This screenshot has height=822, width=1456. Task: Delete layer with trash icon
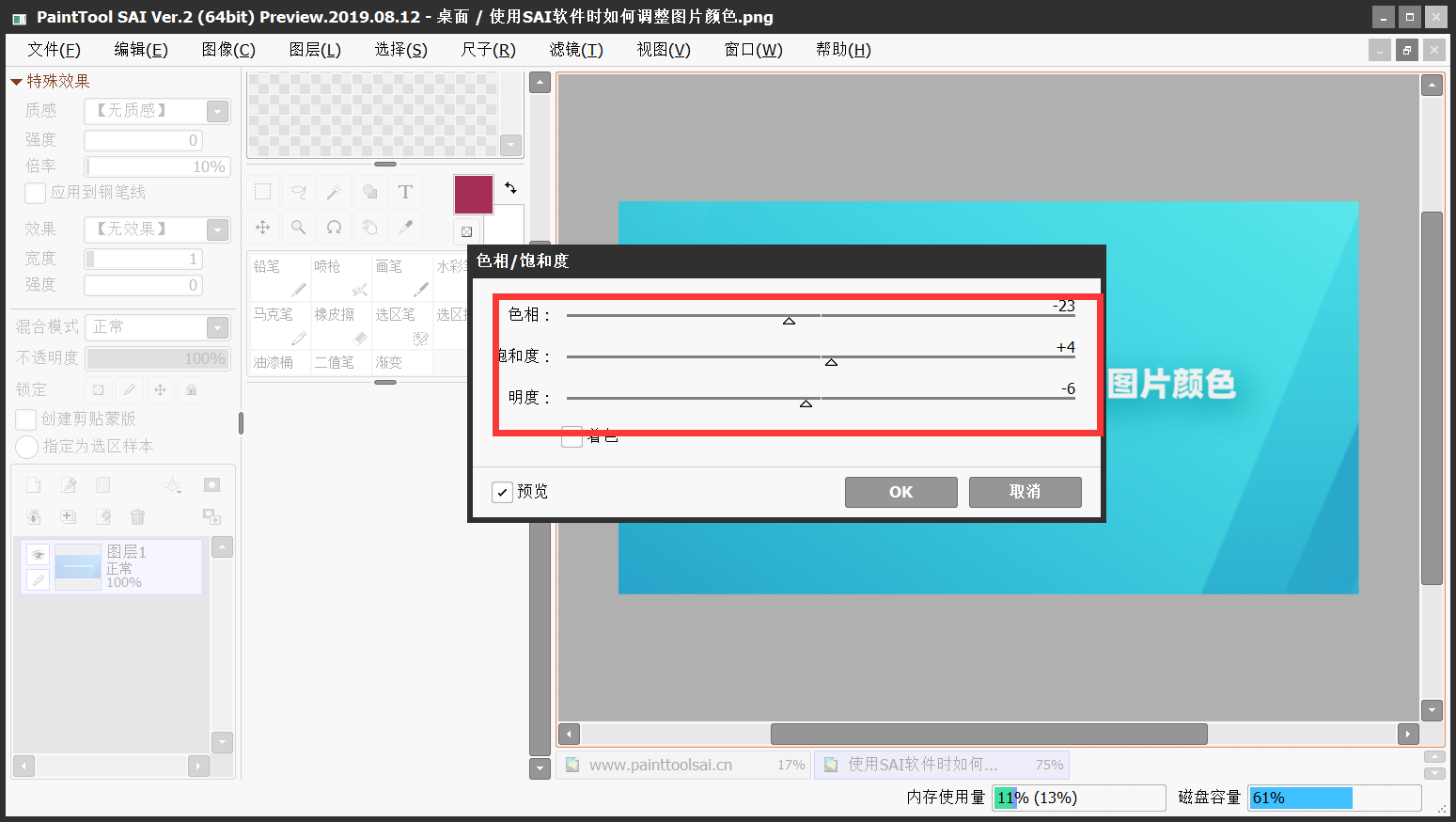click(x=138, y=516)
